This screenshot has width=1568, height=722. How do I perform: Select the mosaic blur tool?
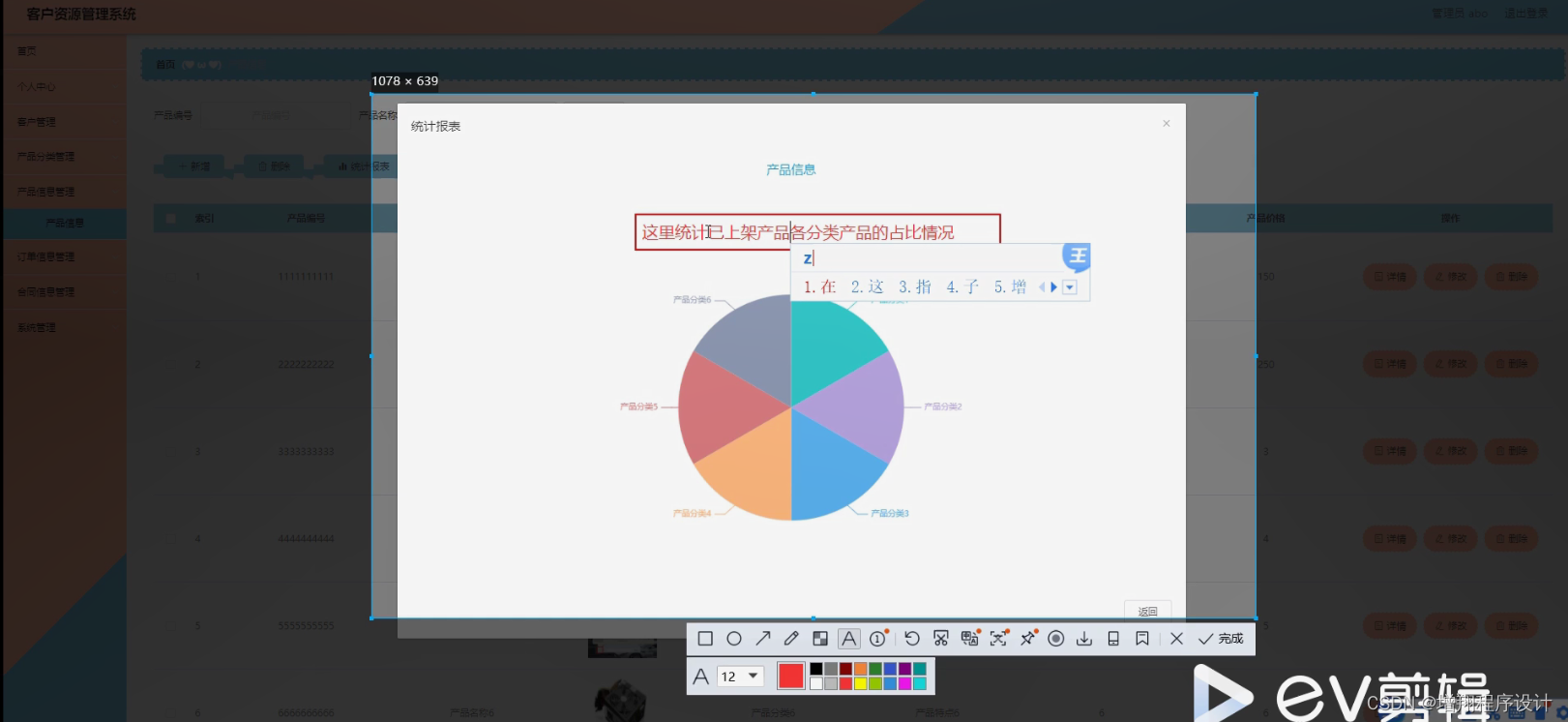click(x=820, y=639)
